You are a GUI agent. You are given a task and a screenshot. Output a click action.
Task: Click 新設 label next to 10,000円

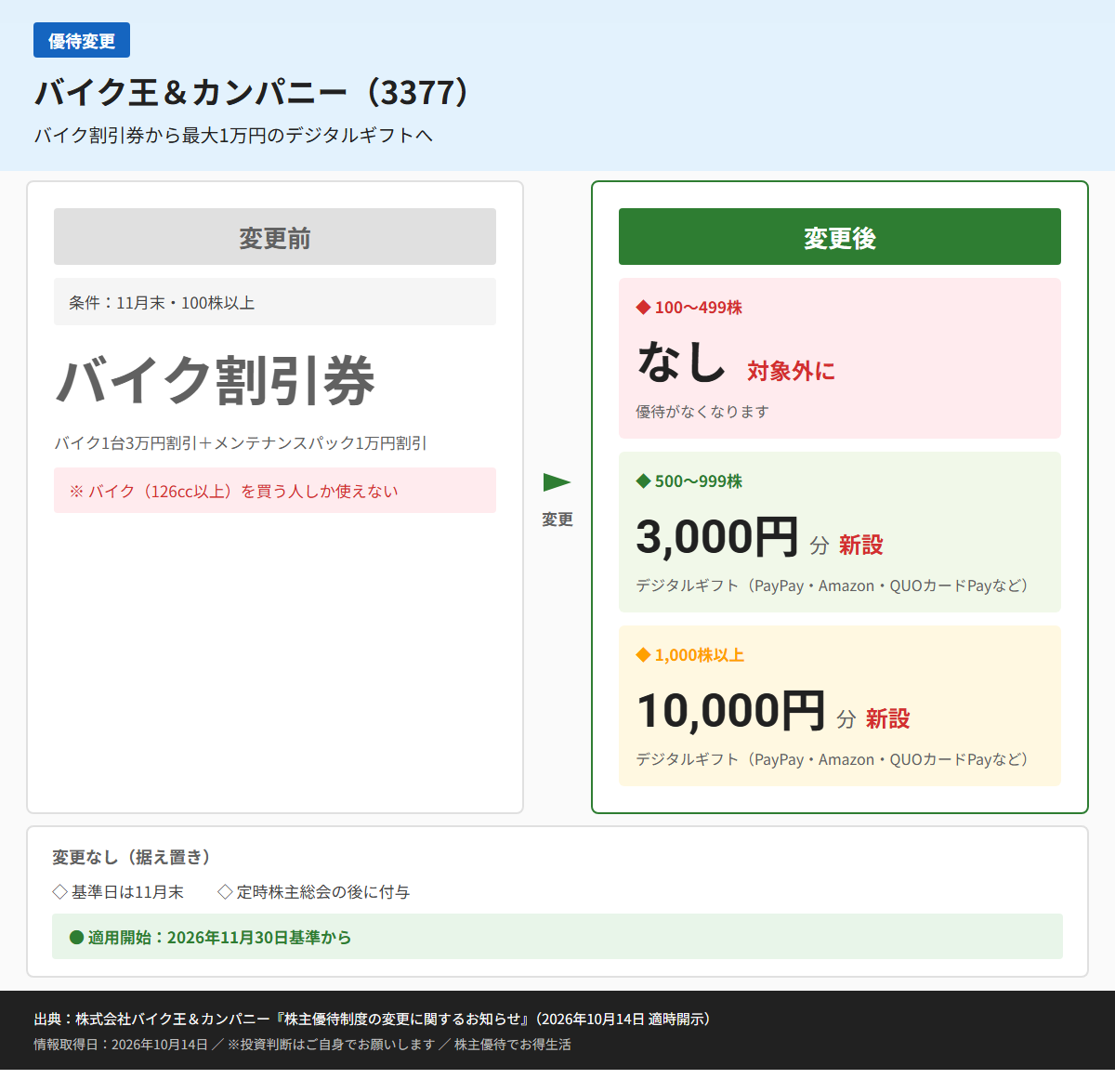[x=888, y=719]
